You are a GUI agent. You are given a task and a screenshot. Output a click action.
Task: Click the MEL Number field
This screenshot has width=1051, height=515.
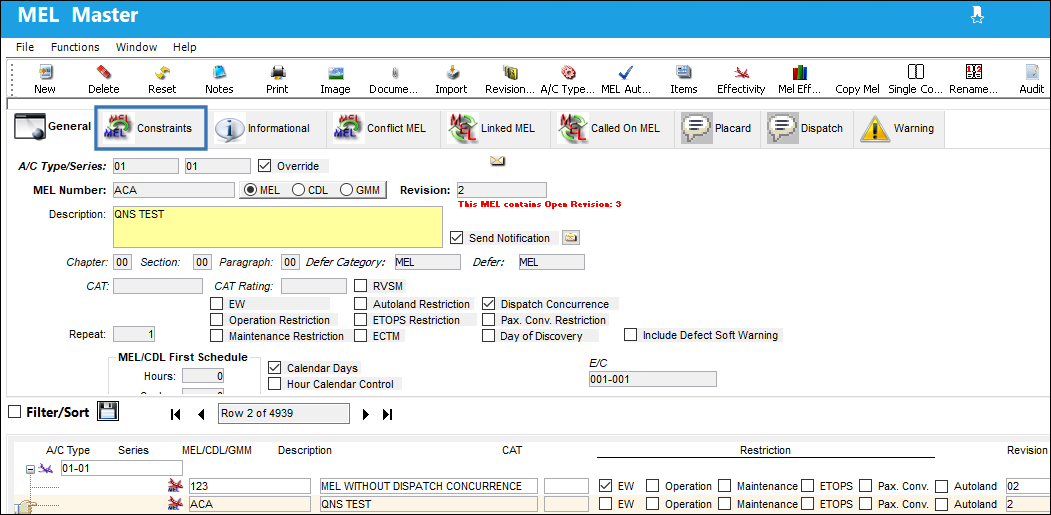pos(174,190)
